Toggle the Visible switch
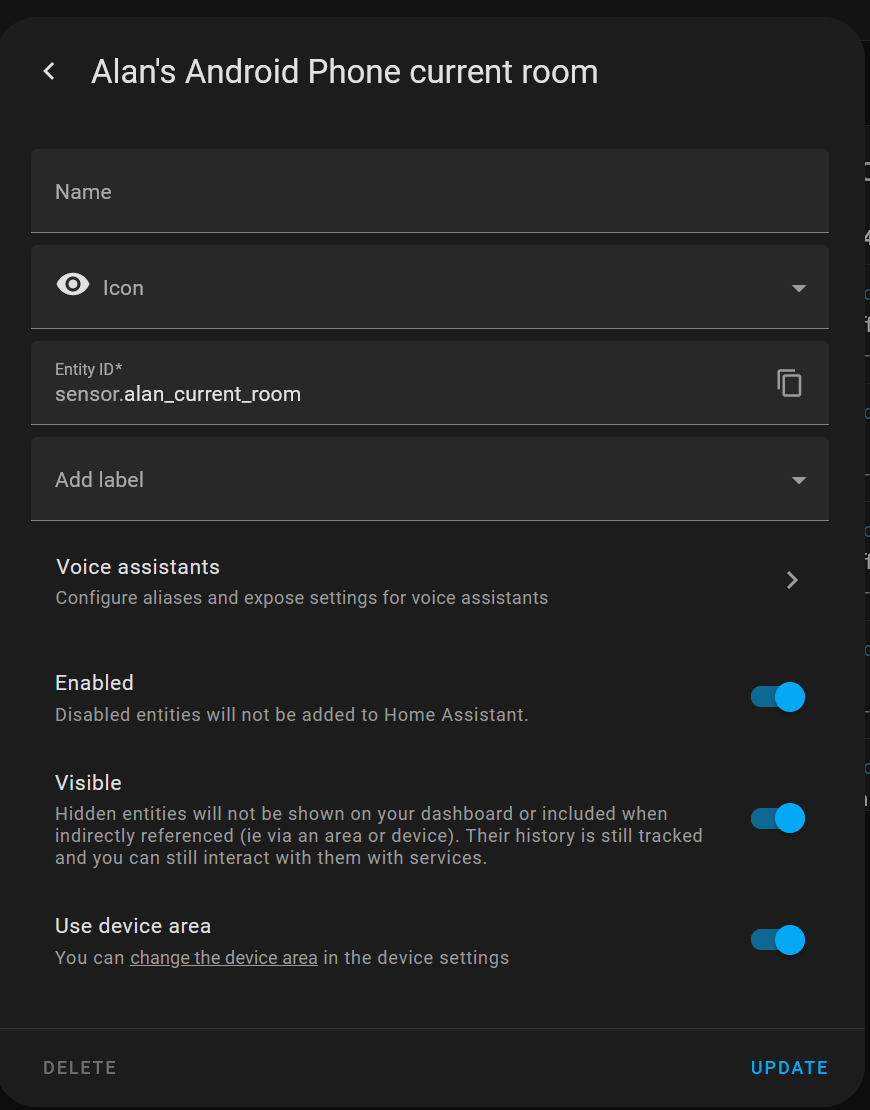 click(777, 818)
